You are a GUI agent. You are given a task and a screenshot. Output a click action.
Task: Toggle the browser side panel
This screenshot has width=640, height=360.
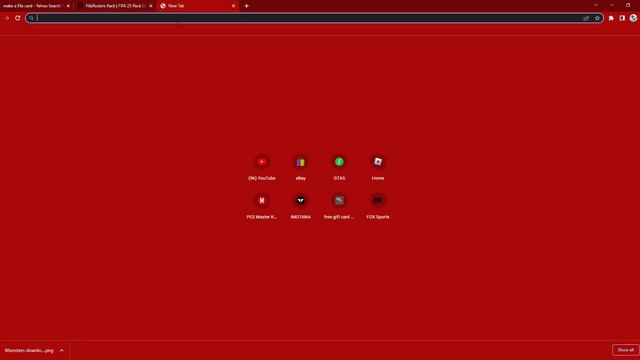(622, 18)
